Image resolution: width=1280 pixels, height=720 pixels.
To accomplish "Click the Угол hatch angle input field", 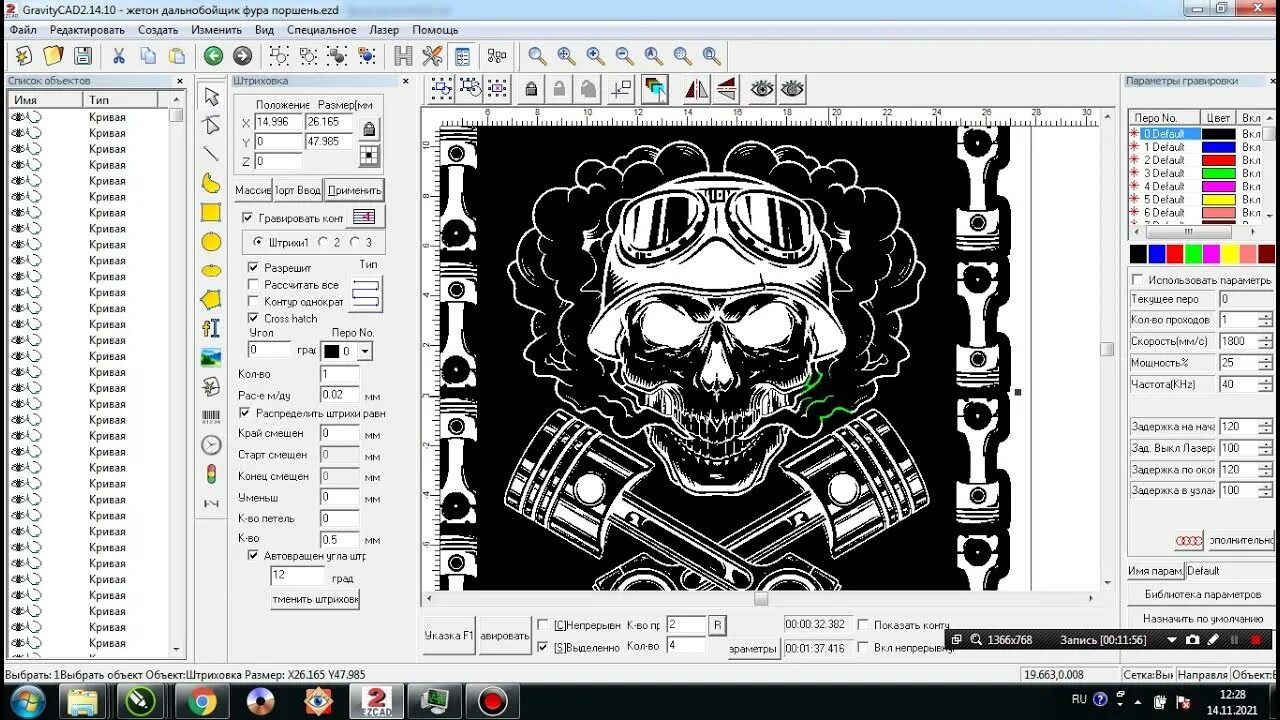I will [x=270, y=350].
